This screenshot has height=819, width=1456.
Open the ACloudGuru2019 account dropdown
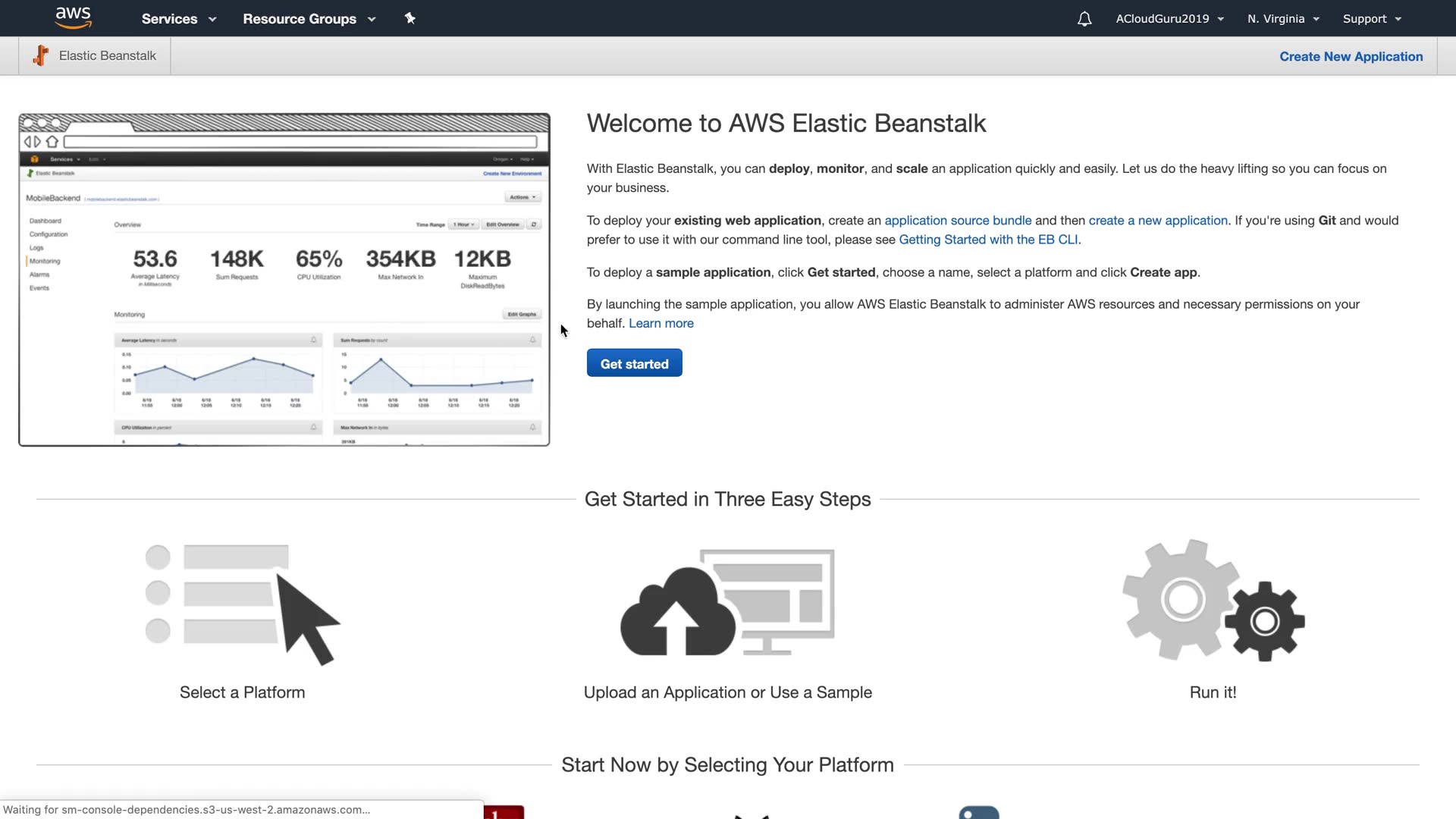click(x=1169, y=19)
